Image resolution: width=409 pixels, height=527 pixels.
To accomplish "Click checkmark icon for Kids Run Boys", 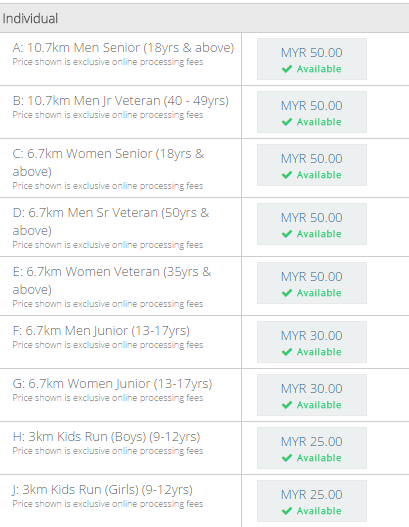I will click(x=287, y=458).
